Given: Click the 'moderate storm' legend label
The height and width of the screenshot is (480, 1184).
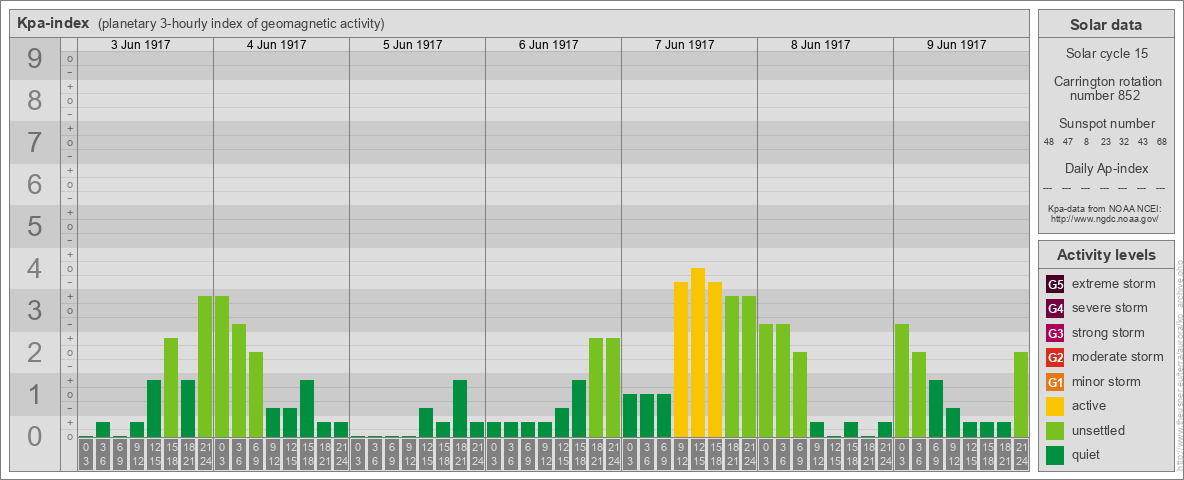Looking at the screenshot, I should tap(1118, 356).
